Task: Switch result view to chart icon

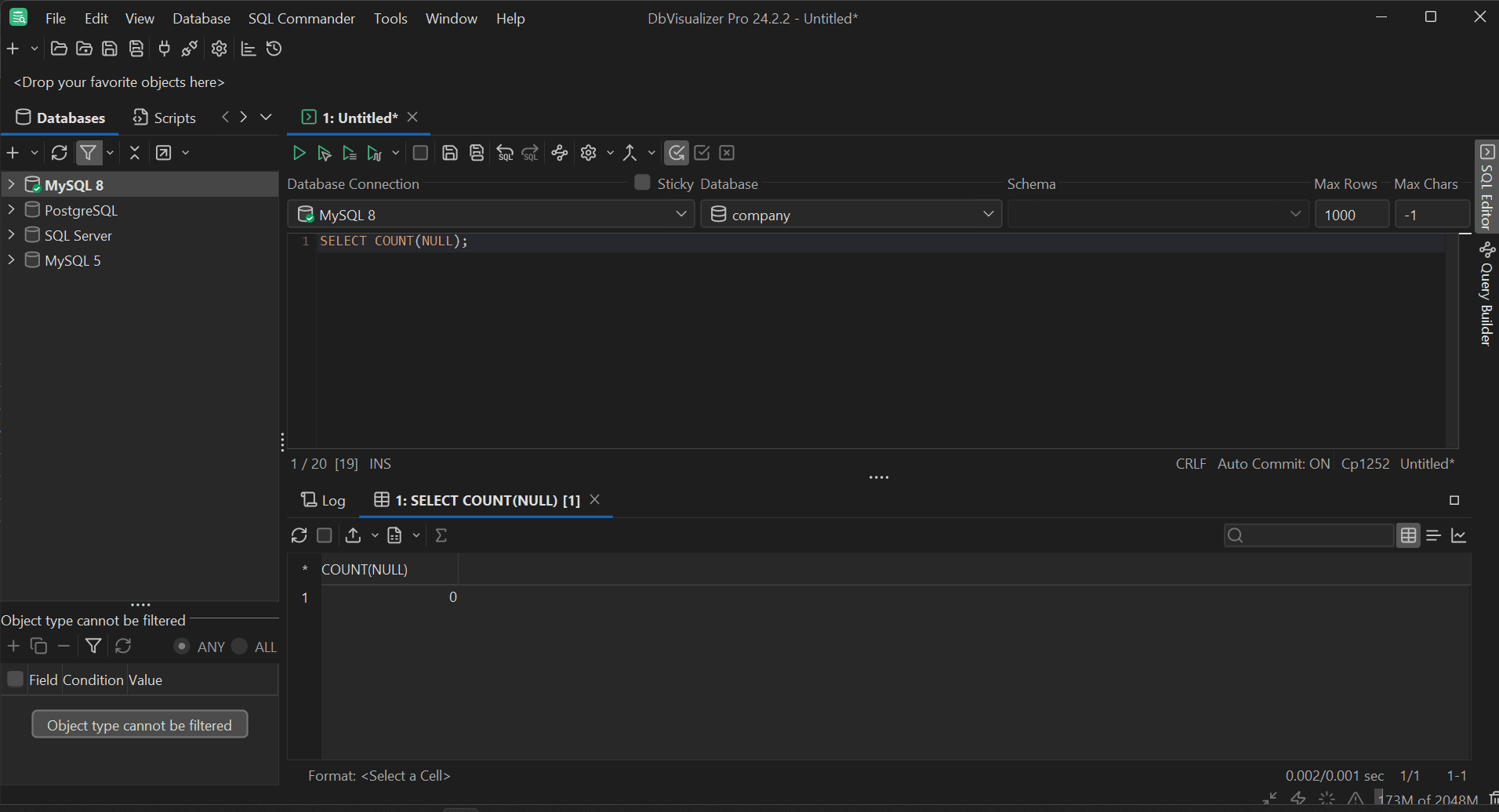Action: click(x=1459, y=535)
